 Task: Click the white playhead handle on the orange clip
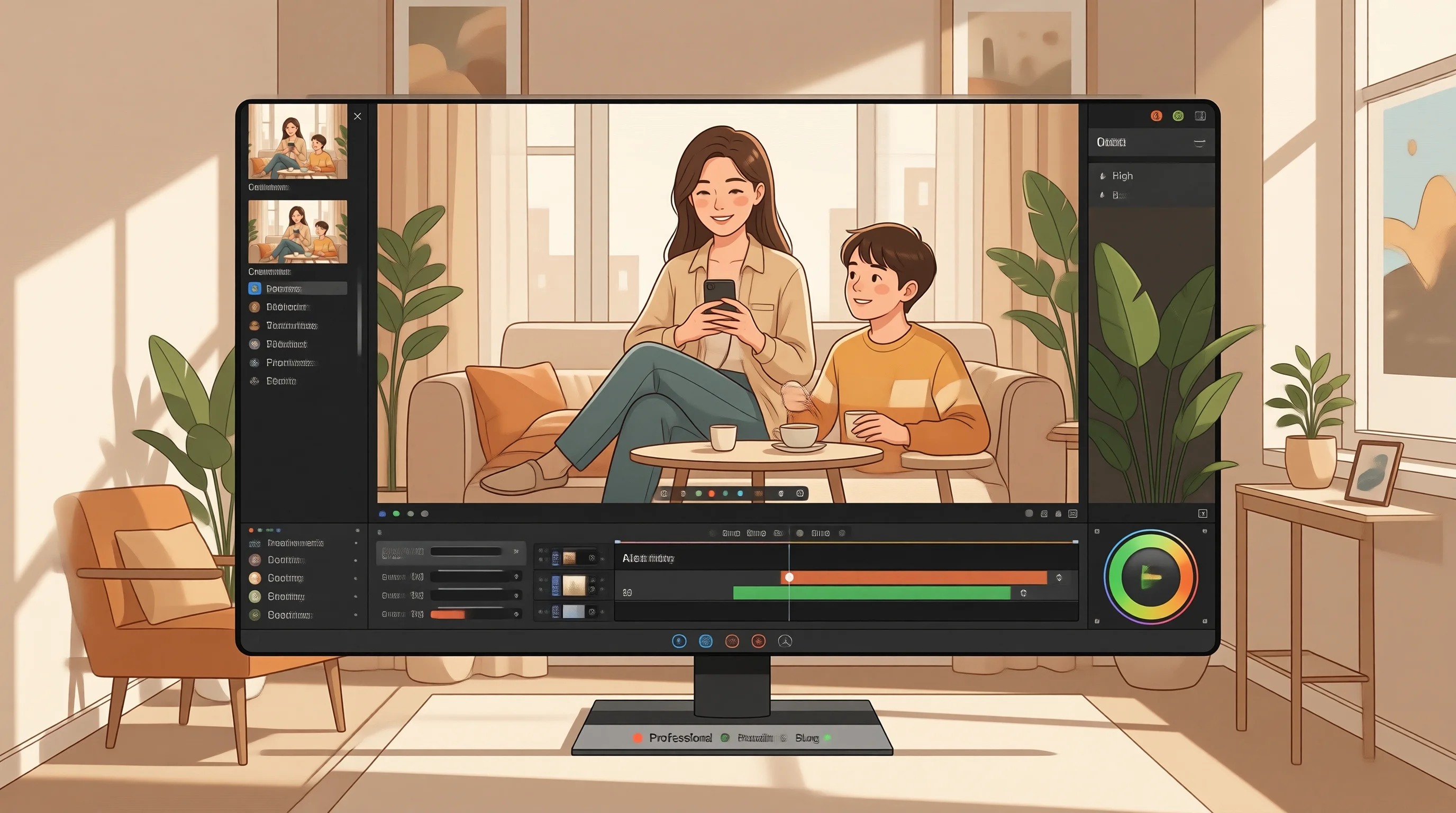point(789,577)
